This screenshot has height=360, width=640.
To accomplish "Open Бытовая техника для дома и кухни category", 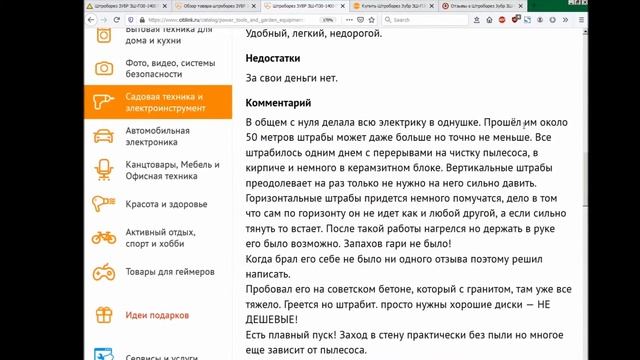I will tap(169, 35).
